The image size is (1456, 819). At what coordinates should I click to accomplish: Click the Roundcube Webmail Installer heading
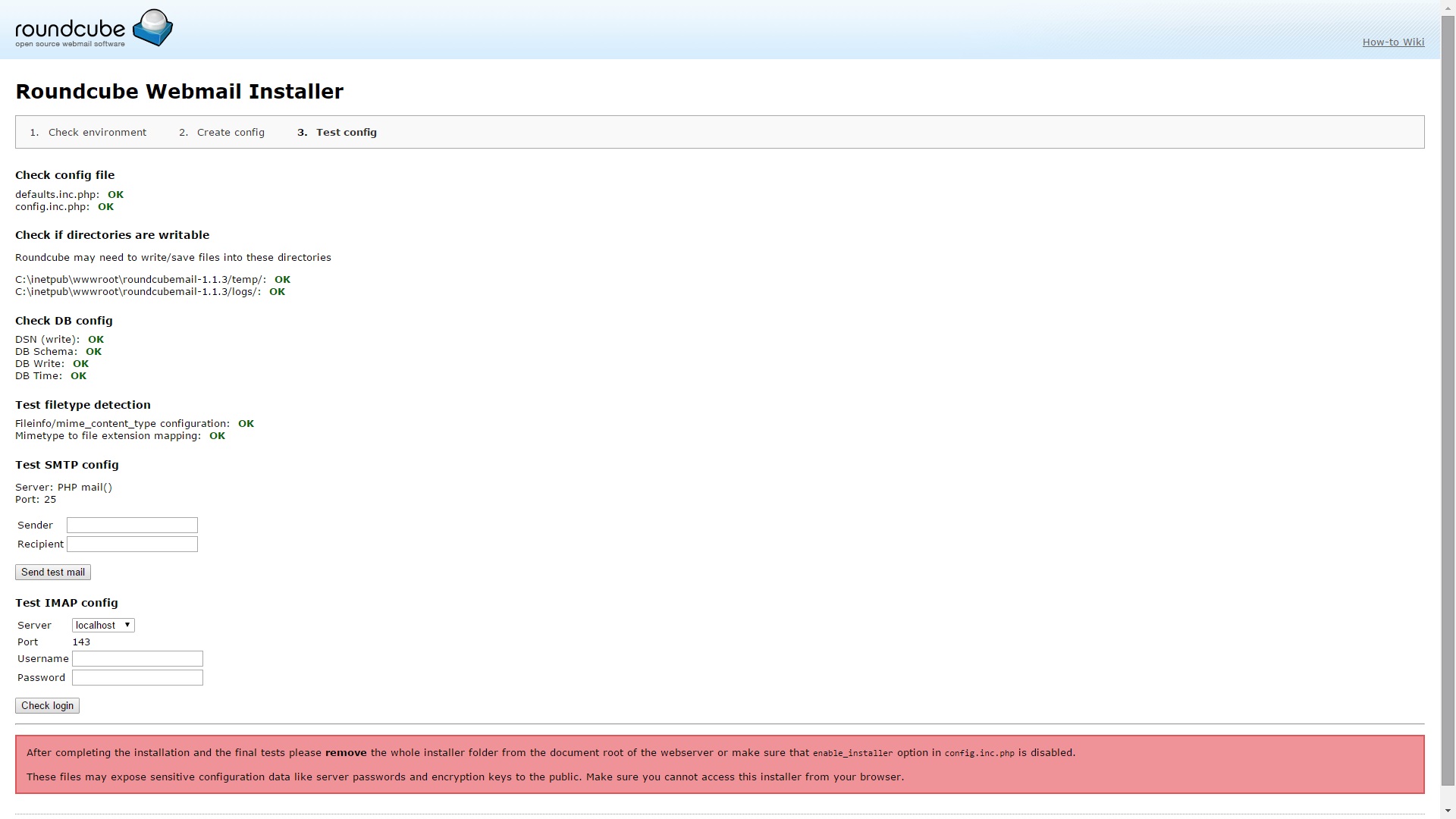coord(179,92)
